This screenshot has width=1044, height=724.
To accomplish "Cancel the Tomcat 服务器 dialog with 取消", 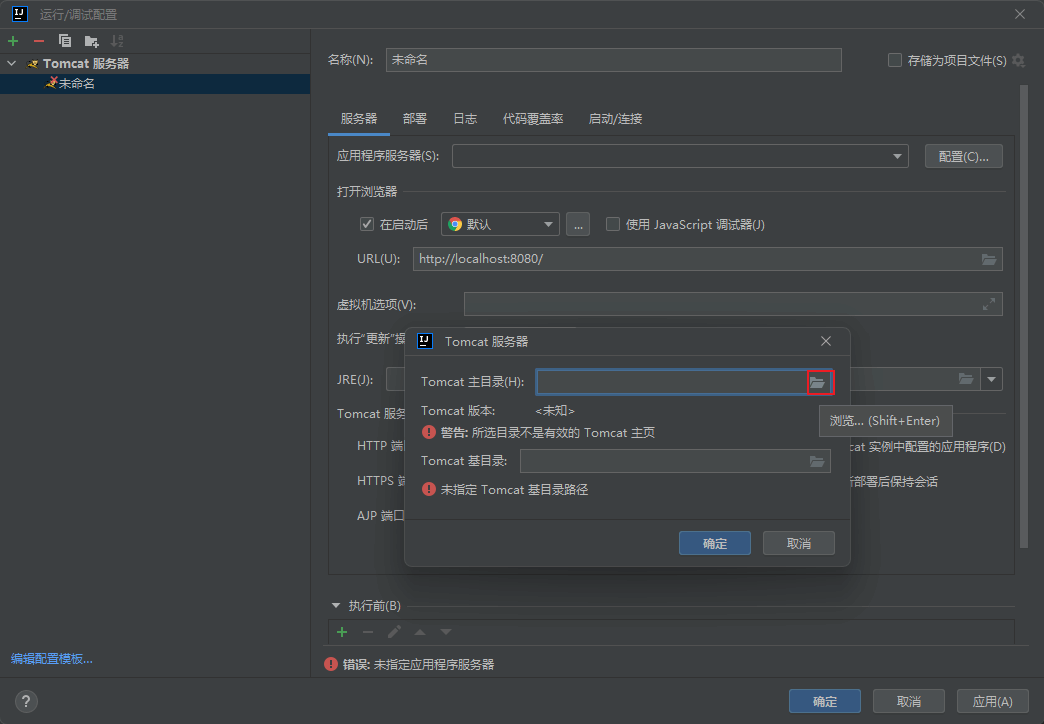I will pos(798,543).
